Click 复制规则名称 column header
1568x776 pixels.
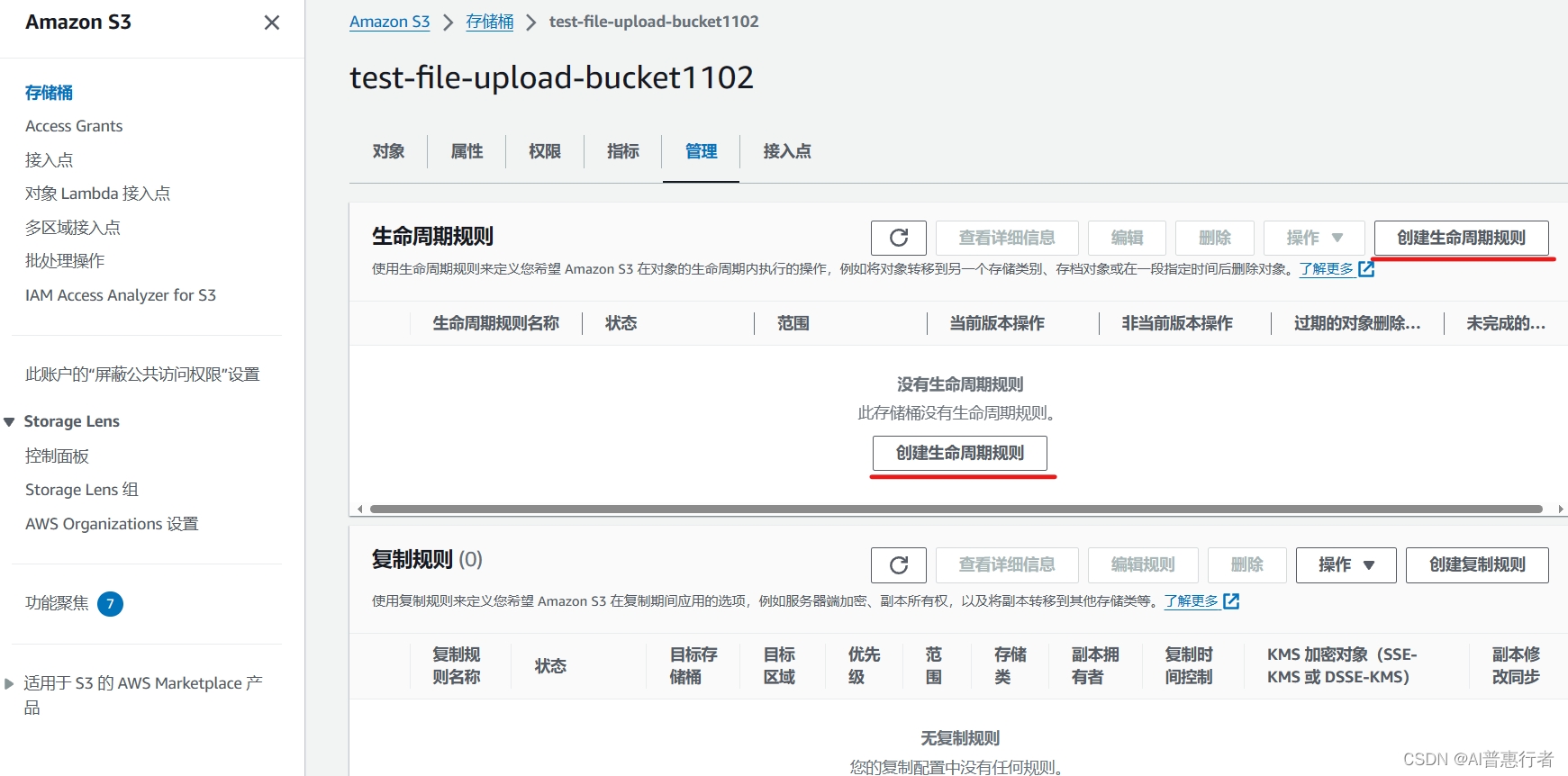(456, 666)
